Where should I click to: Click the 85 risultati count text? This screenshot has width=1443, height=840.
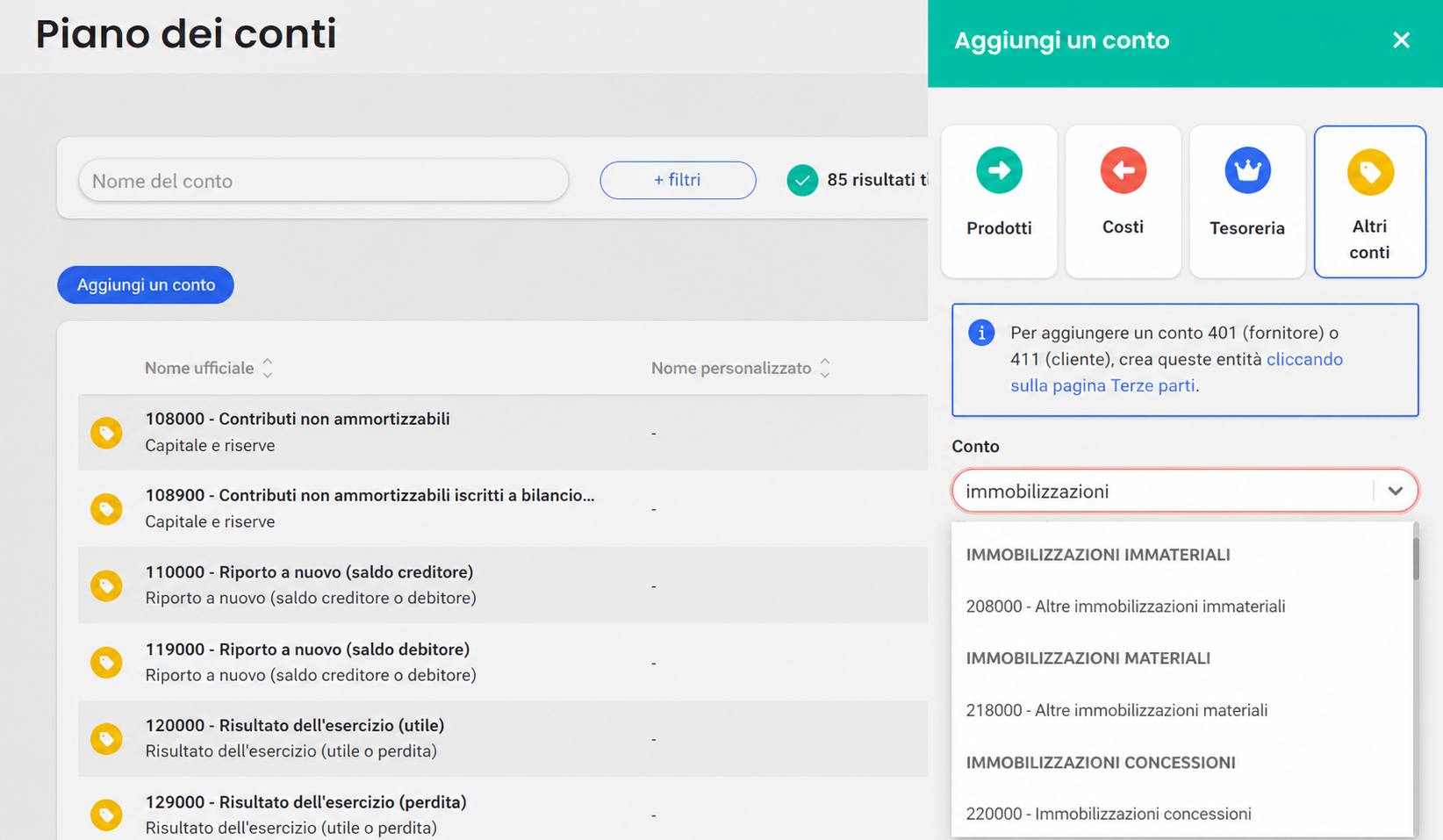[x=877, y=180]
